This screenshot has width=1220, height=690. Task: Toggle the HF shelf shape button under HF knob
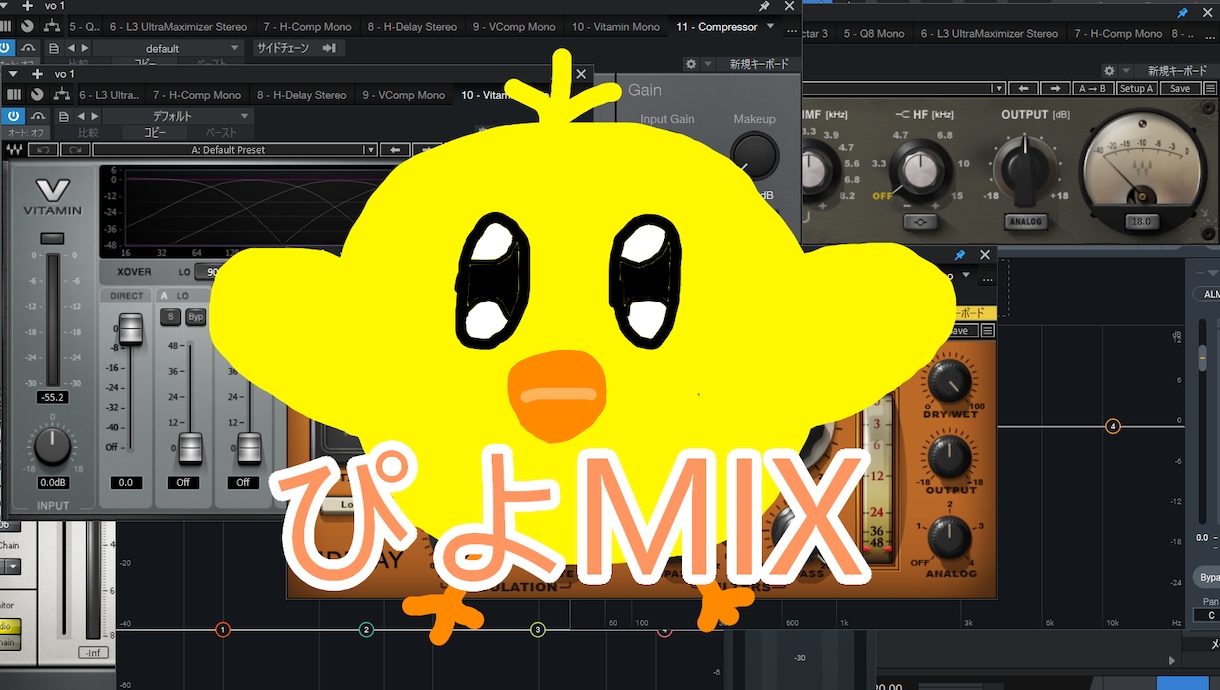tap(920, 221)
